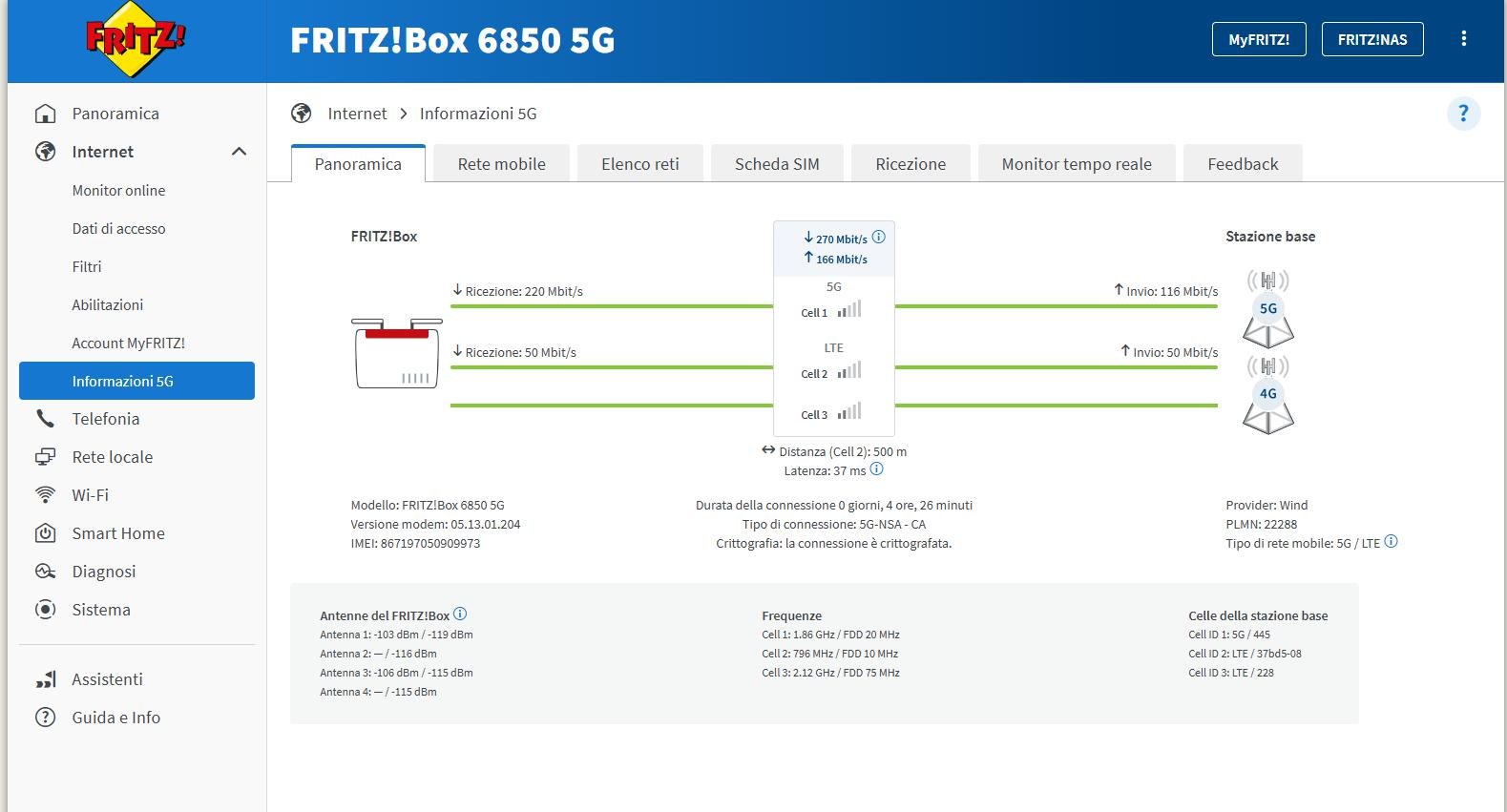The height and width of the screenshot is (812, 1507).
Task: Click info icon beside Tipo di rete mobile
Action: coord(1391,542)
